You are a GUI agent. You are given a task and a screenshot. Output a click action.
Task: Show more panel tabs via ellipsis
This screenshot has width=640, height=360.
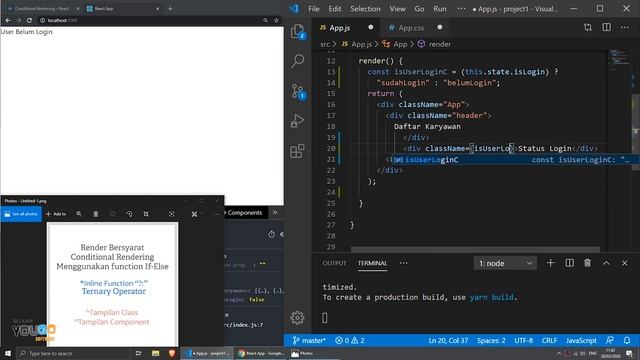click(x=403, y=263)
